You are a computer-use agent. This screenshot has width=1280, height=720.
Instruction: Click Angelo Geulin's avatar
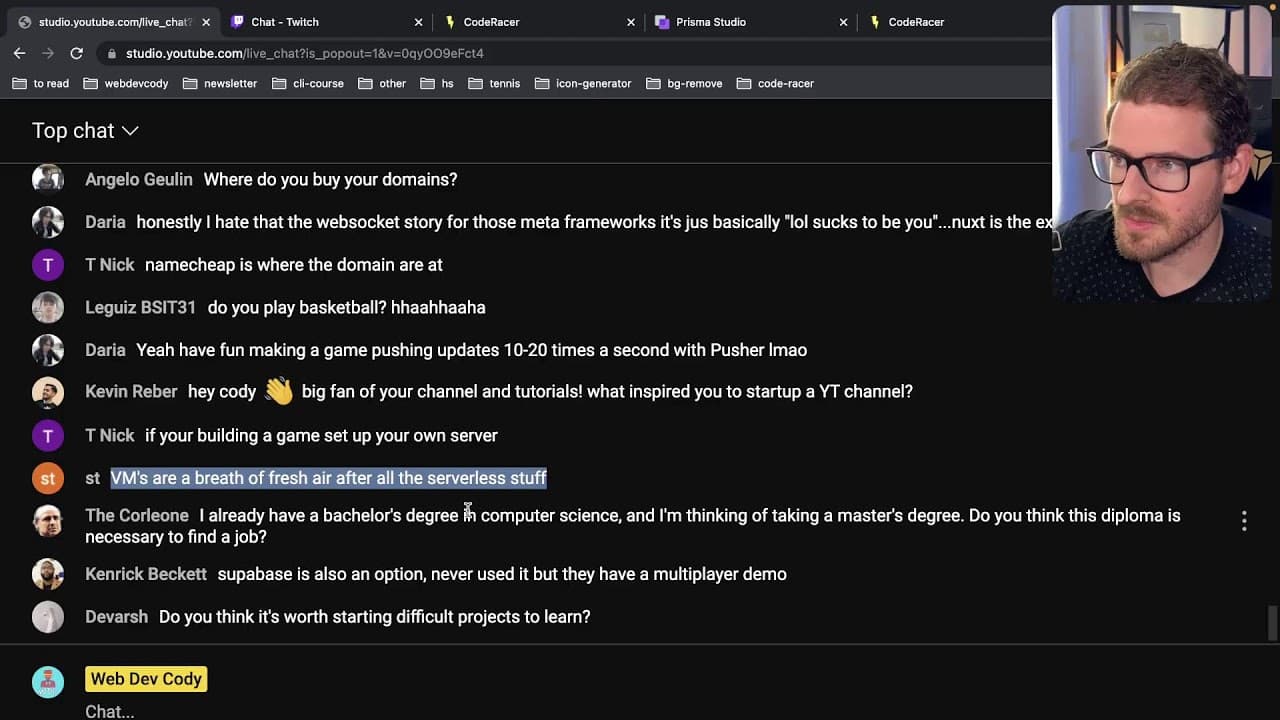(48, 179)
